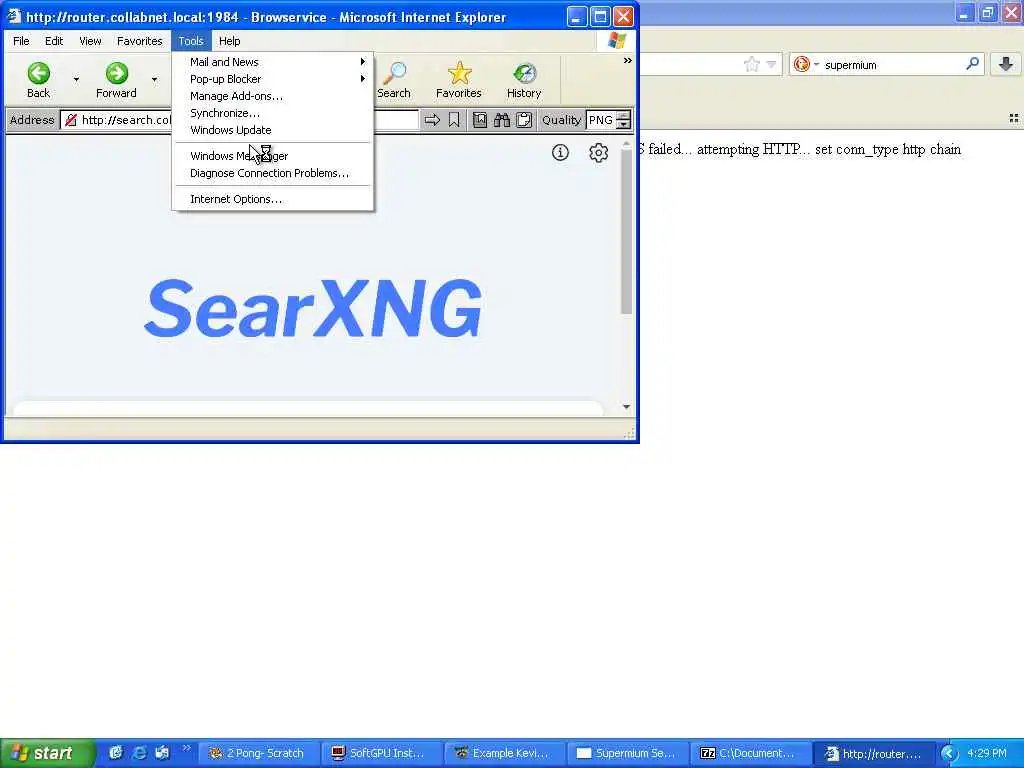Open the bookmarks dropdown arrow in background browser
This screenshot has width=1024, height=768.
(771, 64)
